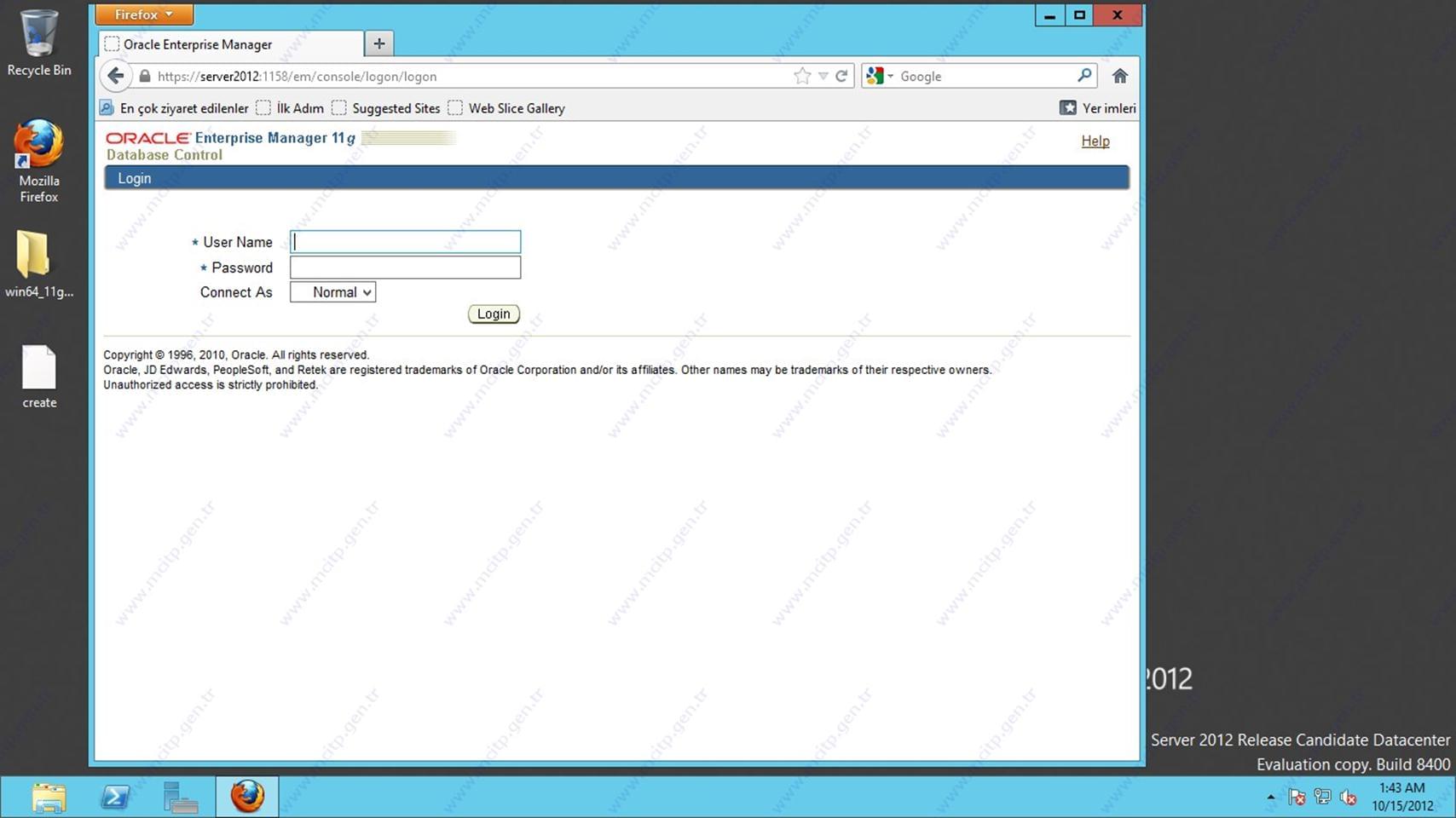Viewport: 1456px width, 818px height.
Task: Click the padlock site identity icon
Action: [145, 76]
